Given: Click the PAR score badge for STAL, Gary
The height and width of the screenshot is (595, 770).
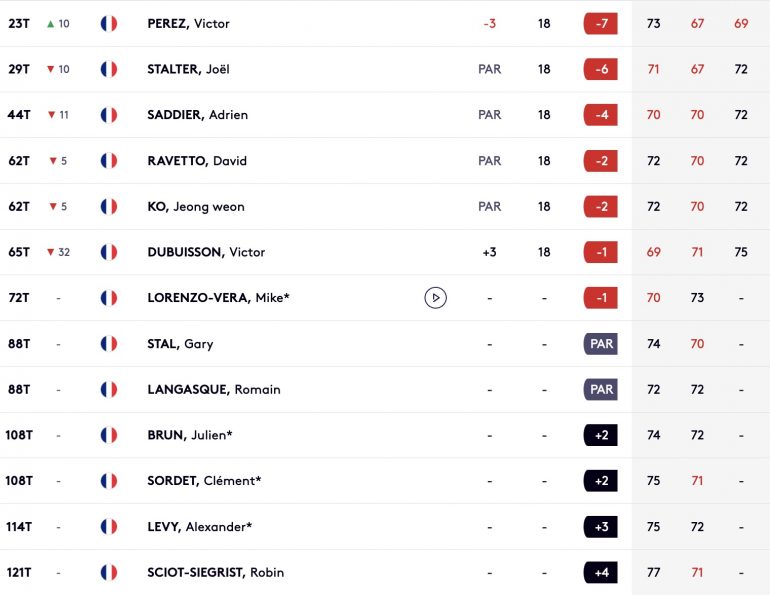Looking at the screenshot, I should [601, 343].
